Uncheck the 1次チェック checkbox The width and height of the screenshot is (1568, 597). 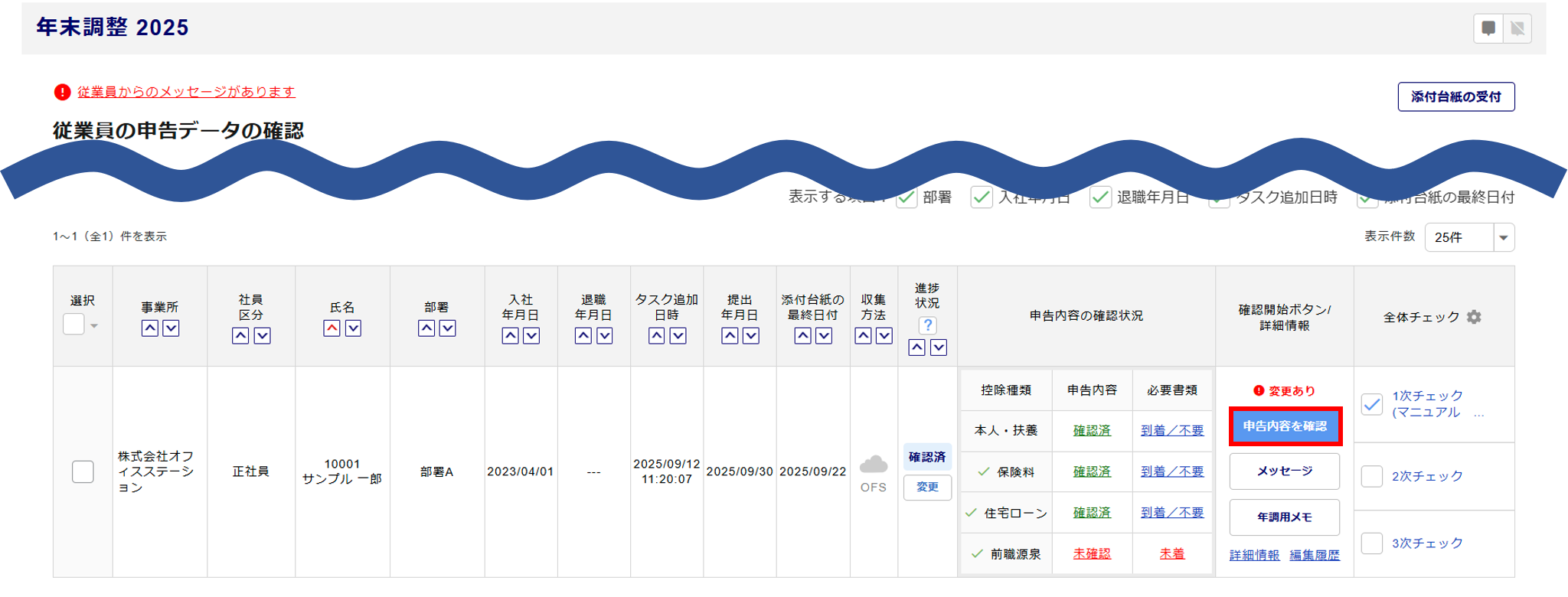click(x=1371, y=404)
